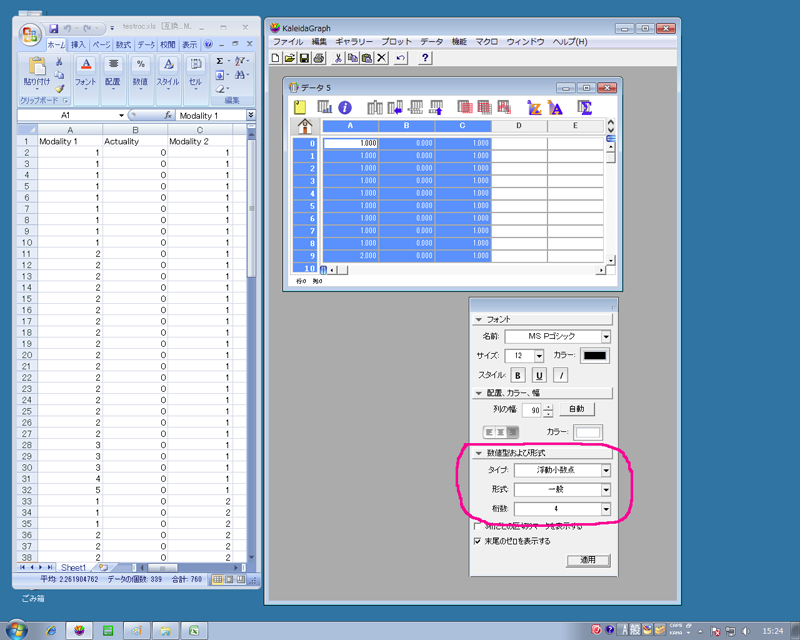800x640 pixels.
Task: Collapse the フォント section
Action: pyautogui.click(x=479, y=319)
